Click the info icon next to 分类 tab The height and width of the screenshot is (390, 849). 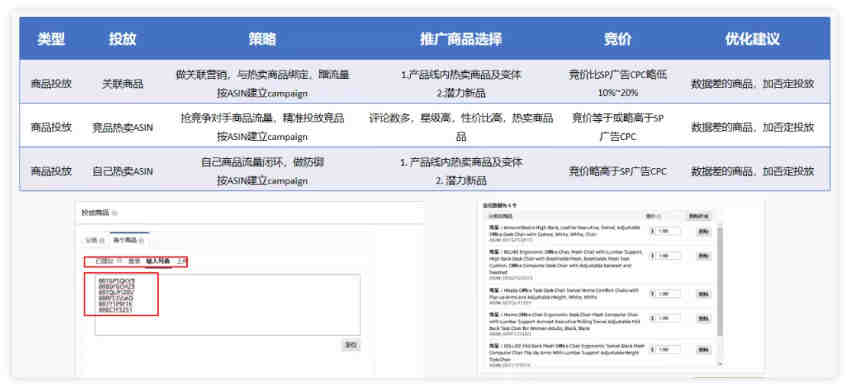click(x=102, y=240)
